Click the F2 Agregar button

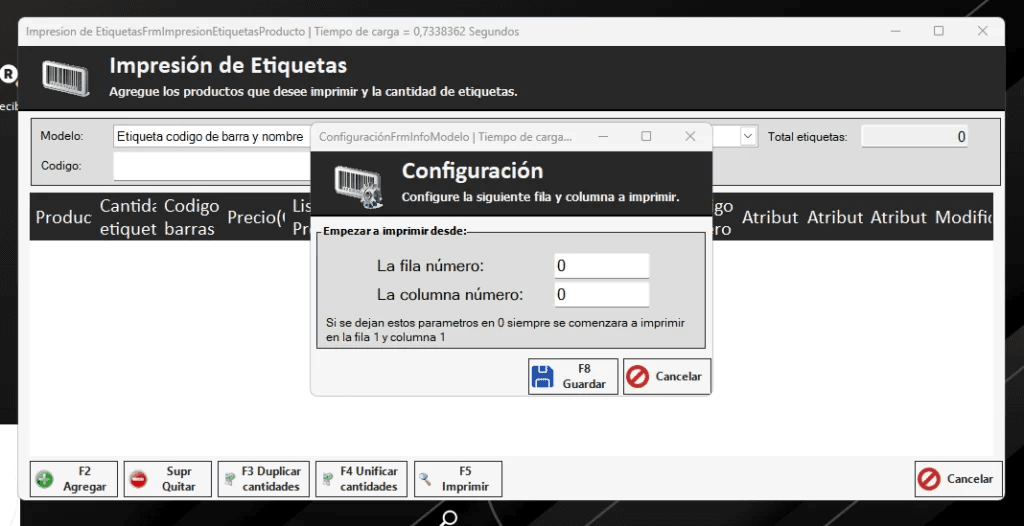tap(74, 479)
